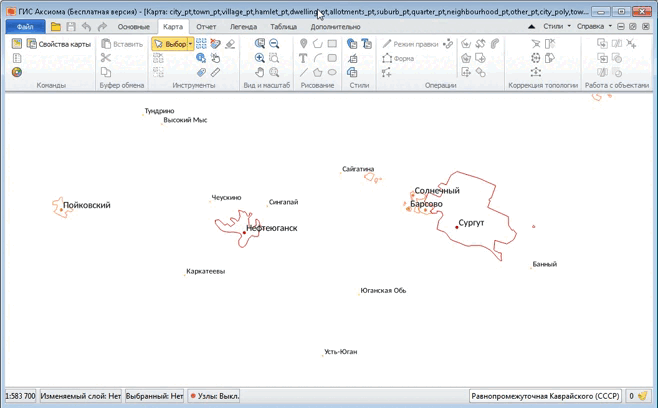The image size is (658, 408).
Task: Click the paperclip icon in Операции
Action: tap(495, 44)
